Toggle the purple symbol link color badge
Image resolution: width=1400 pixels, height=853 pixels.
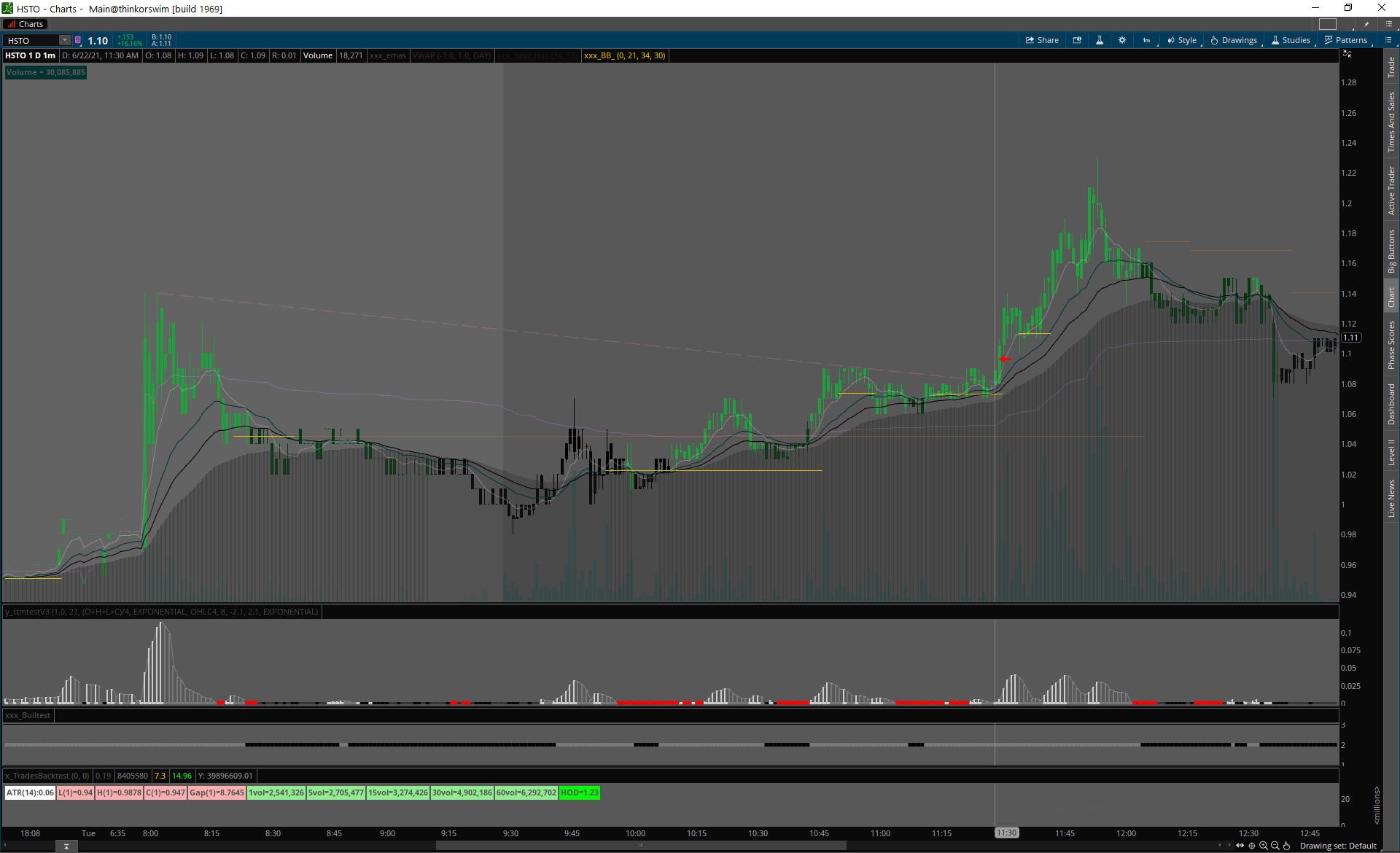(78, 40)
